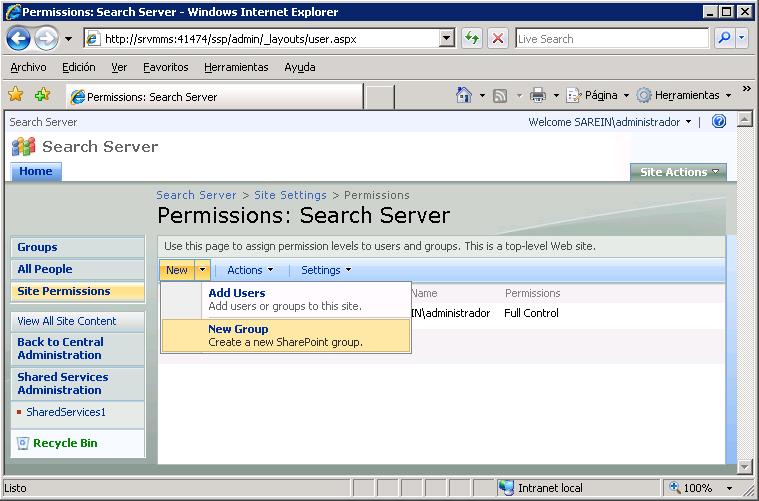Open the Ayuda menu
This screenshot has height=501, width=759.
[300, 67]
